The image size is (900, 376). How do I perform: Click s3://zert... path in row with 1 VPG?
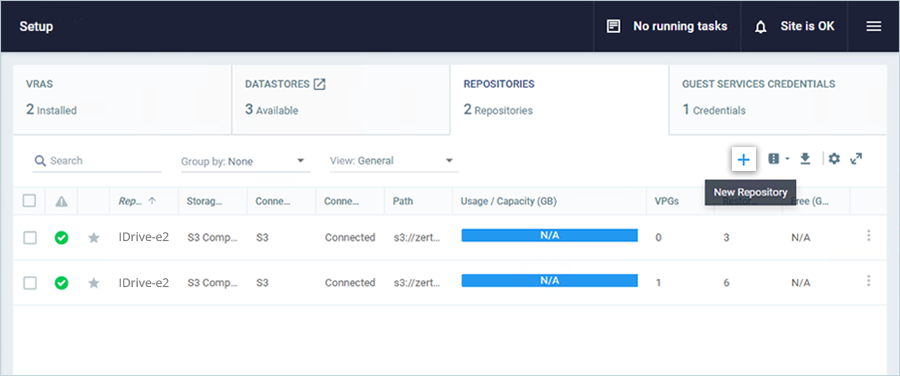coord(417,282)
